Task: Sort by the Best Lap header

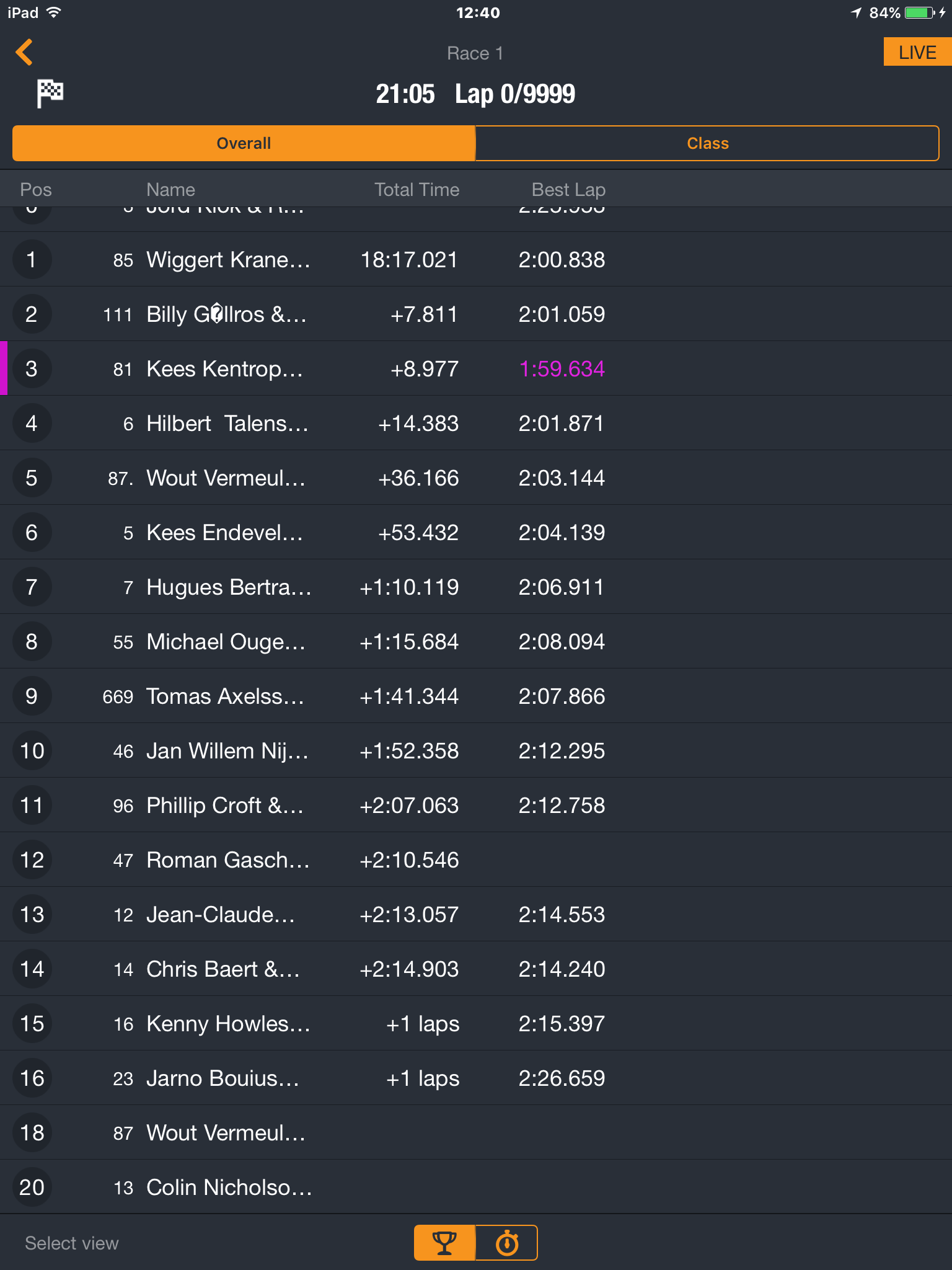Action: click(x=568, y=190)
